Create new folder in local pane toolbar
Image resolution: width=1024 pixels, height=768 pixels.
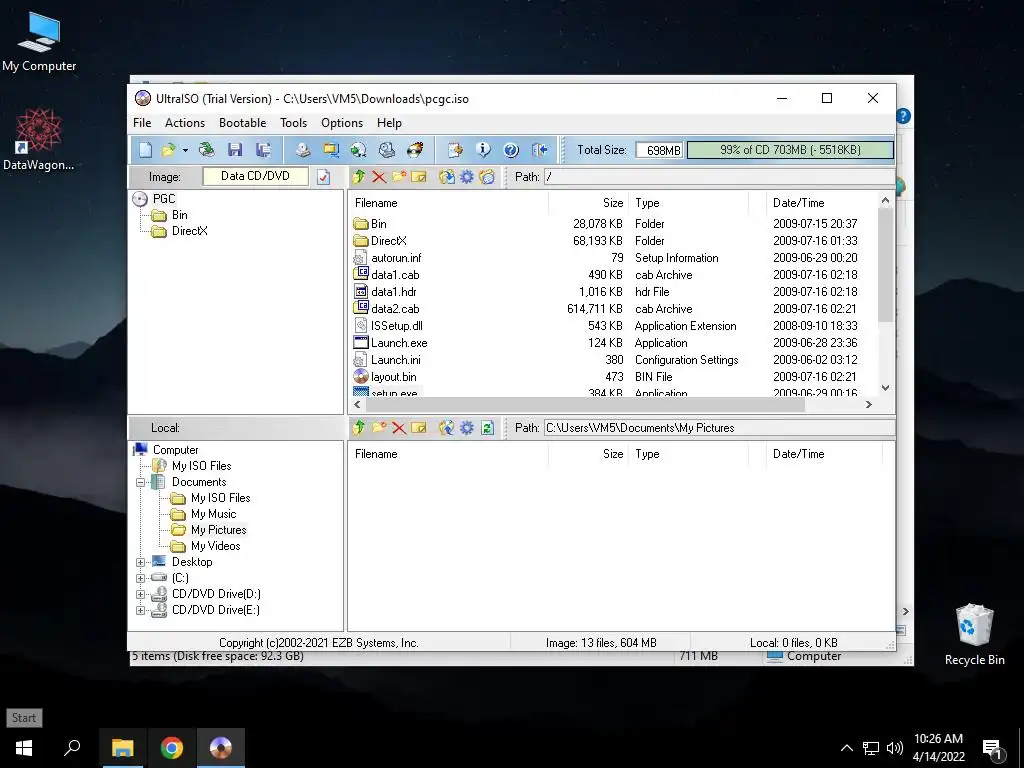click(x=379, y=428)
